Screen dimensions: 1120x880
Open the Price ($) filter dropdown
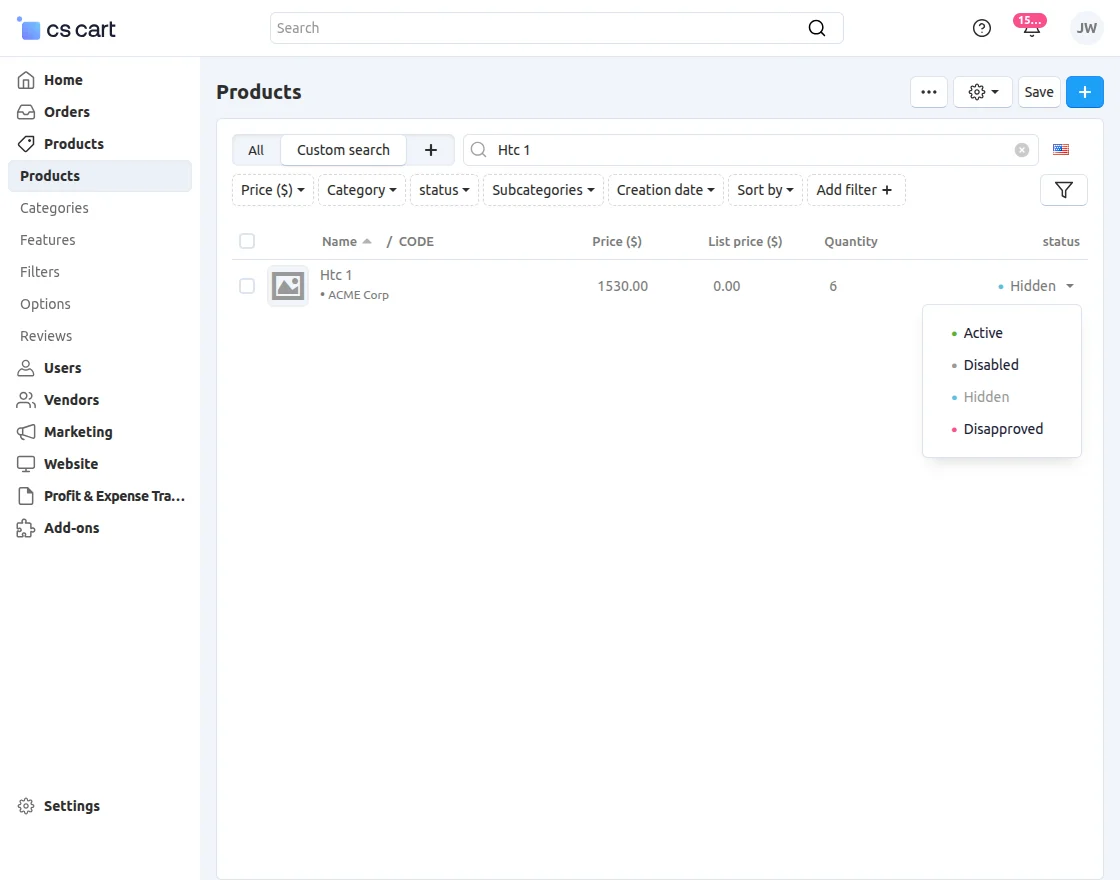coord(272,189)
